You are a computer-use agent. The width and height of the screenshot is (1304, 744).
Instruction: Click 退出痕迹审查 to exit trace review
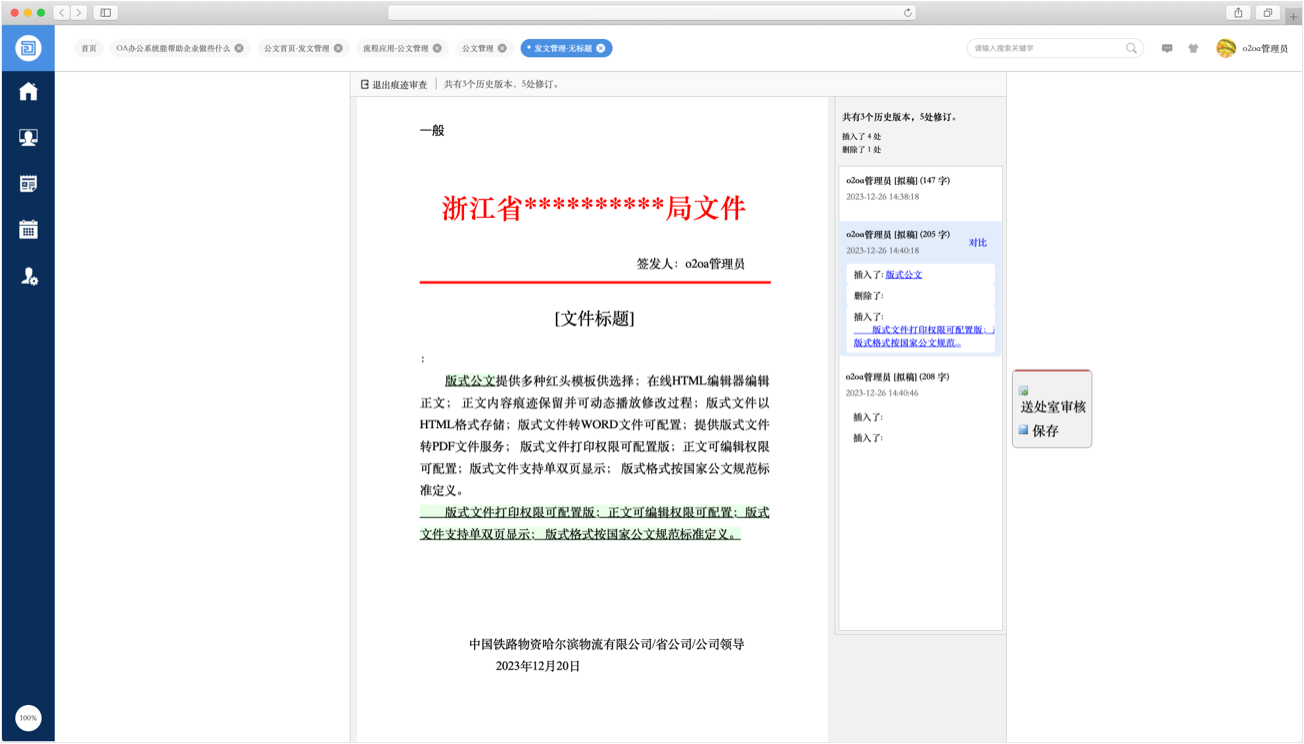coord(394,85)
